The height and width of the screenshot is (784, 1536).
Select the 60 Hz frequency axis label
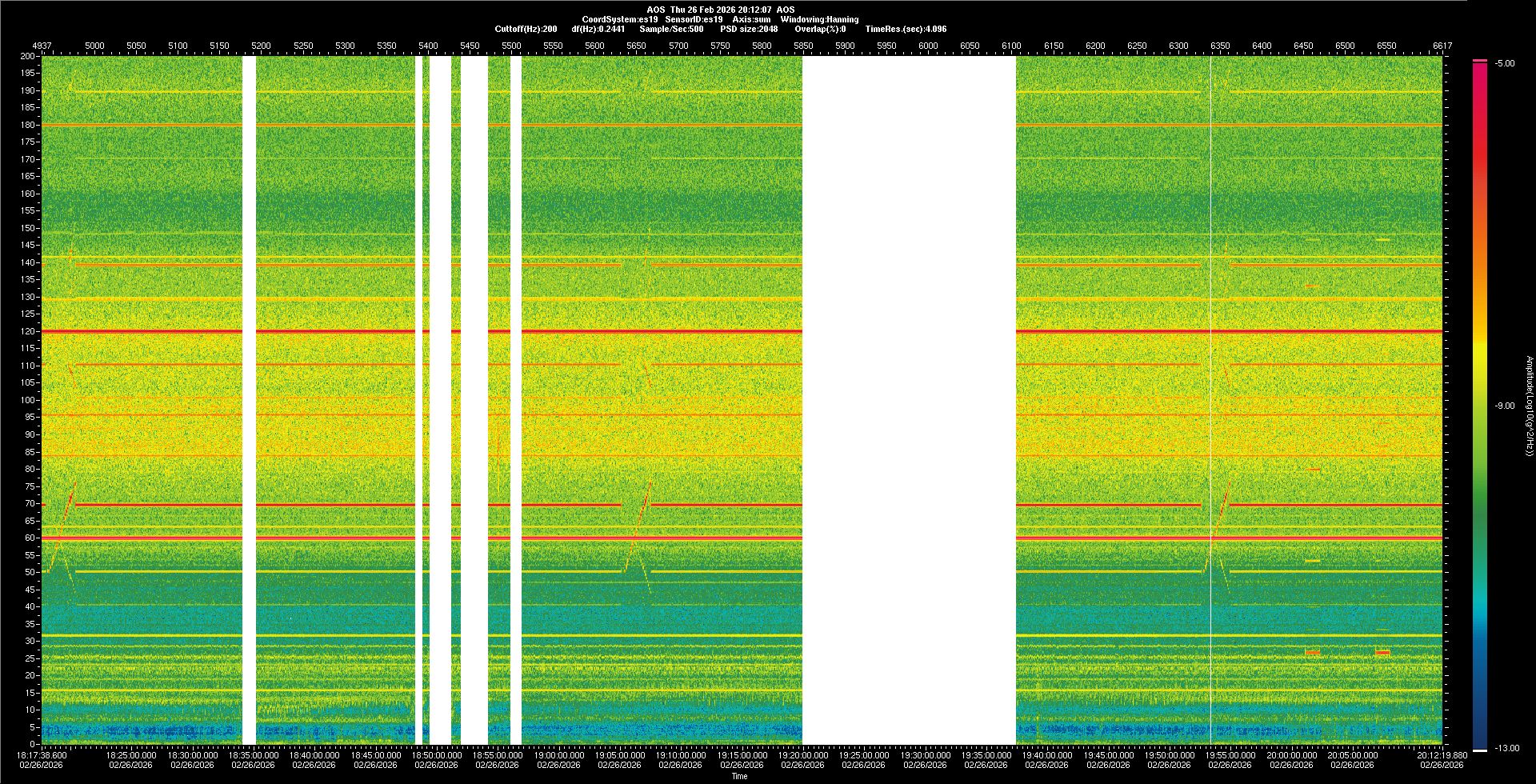click(x=30, y=538)
